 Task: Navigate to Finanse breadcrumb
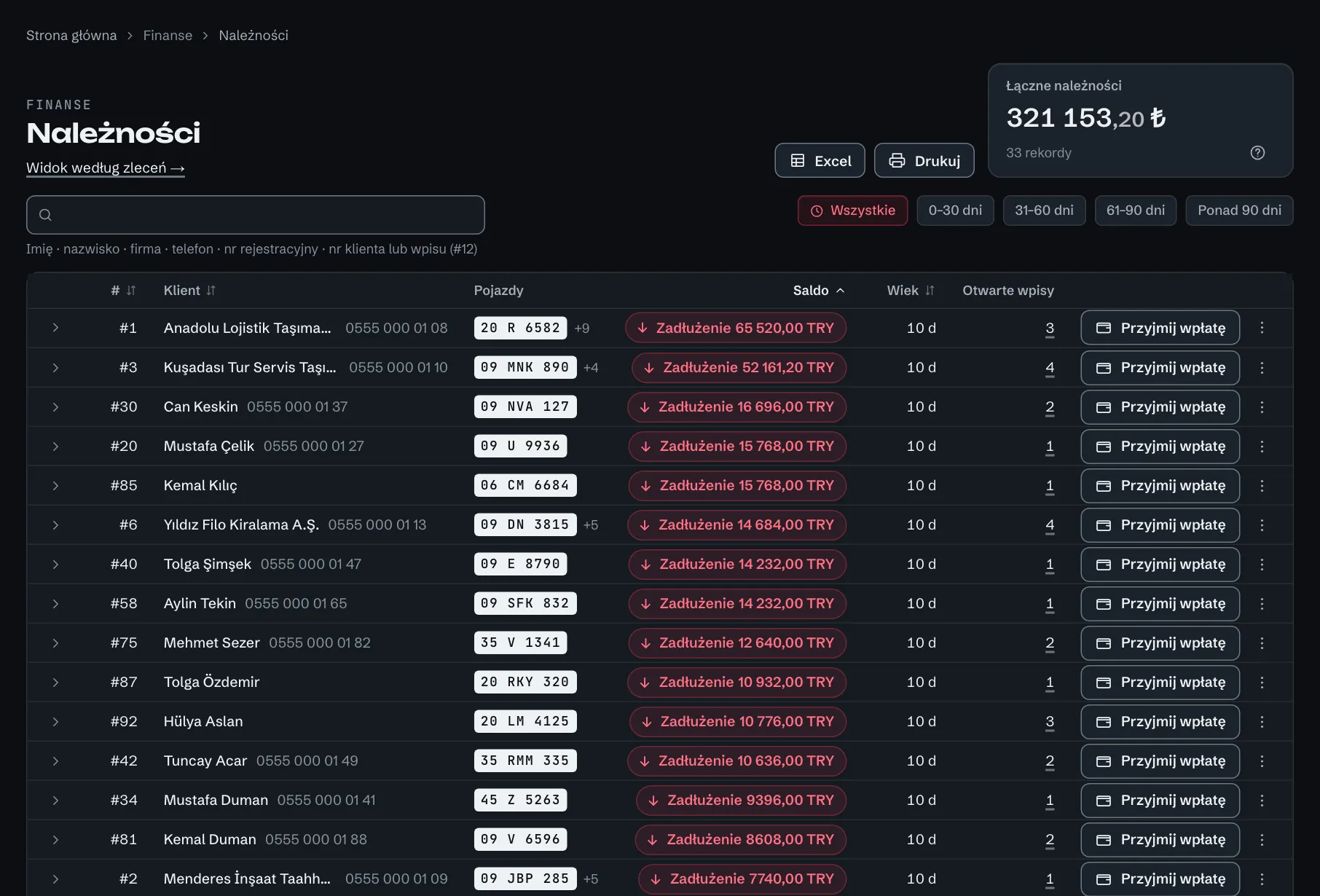click(x=168, y=36)
